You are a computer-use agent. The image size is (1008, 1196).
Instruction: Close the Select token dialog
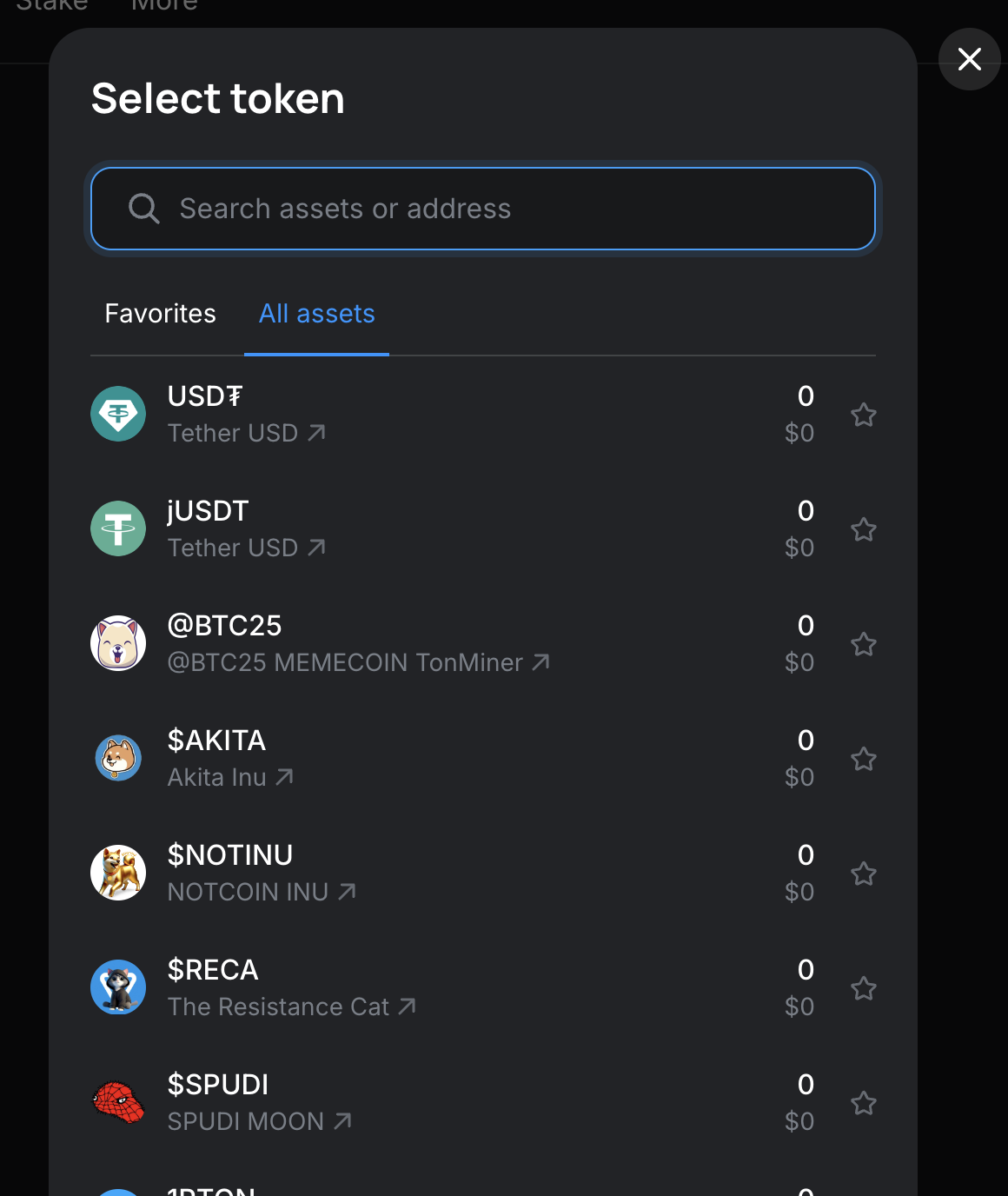click(970, 59)
